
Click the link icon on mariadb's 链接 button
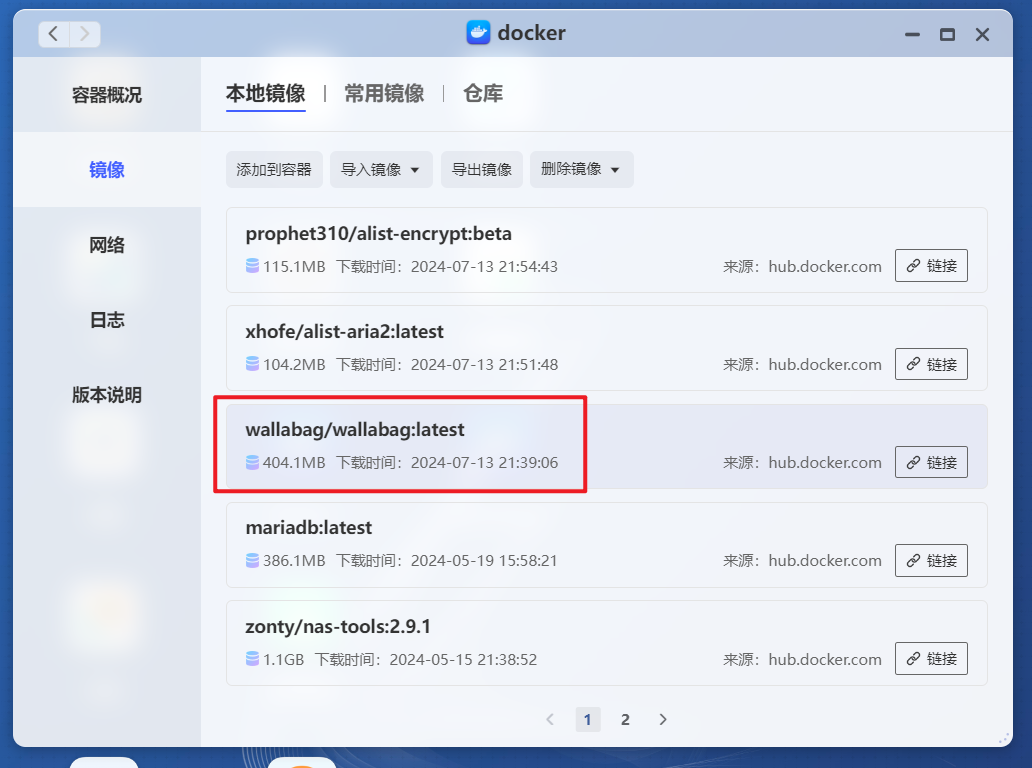913,560
